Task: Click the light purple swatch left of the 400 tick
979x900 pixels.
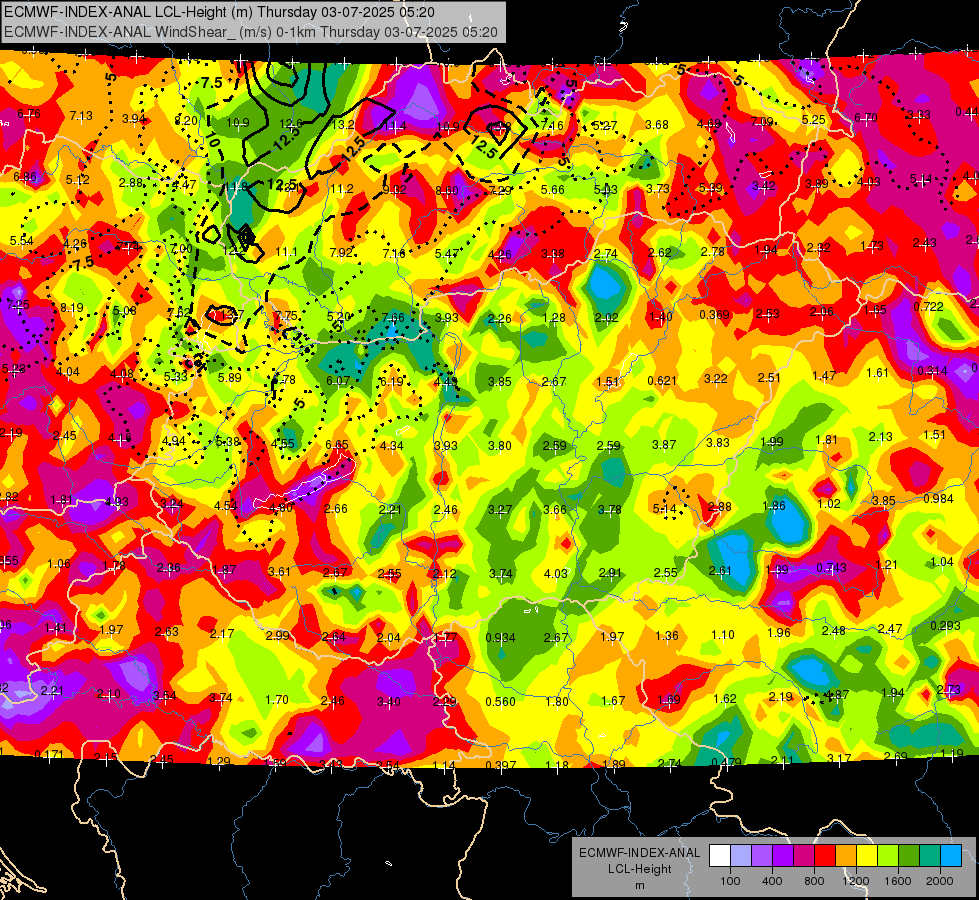Action: [x=762, y=856]
